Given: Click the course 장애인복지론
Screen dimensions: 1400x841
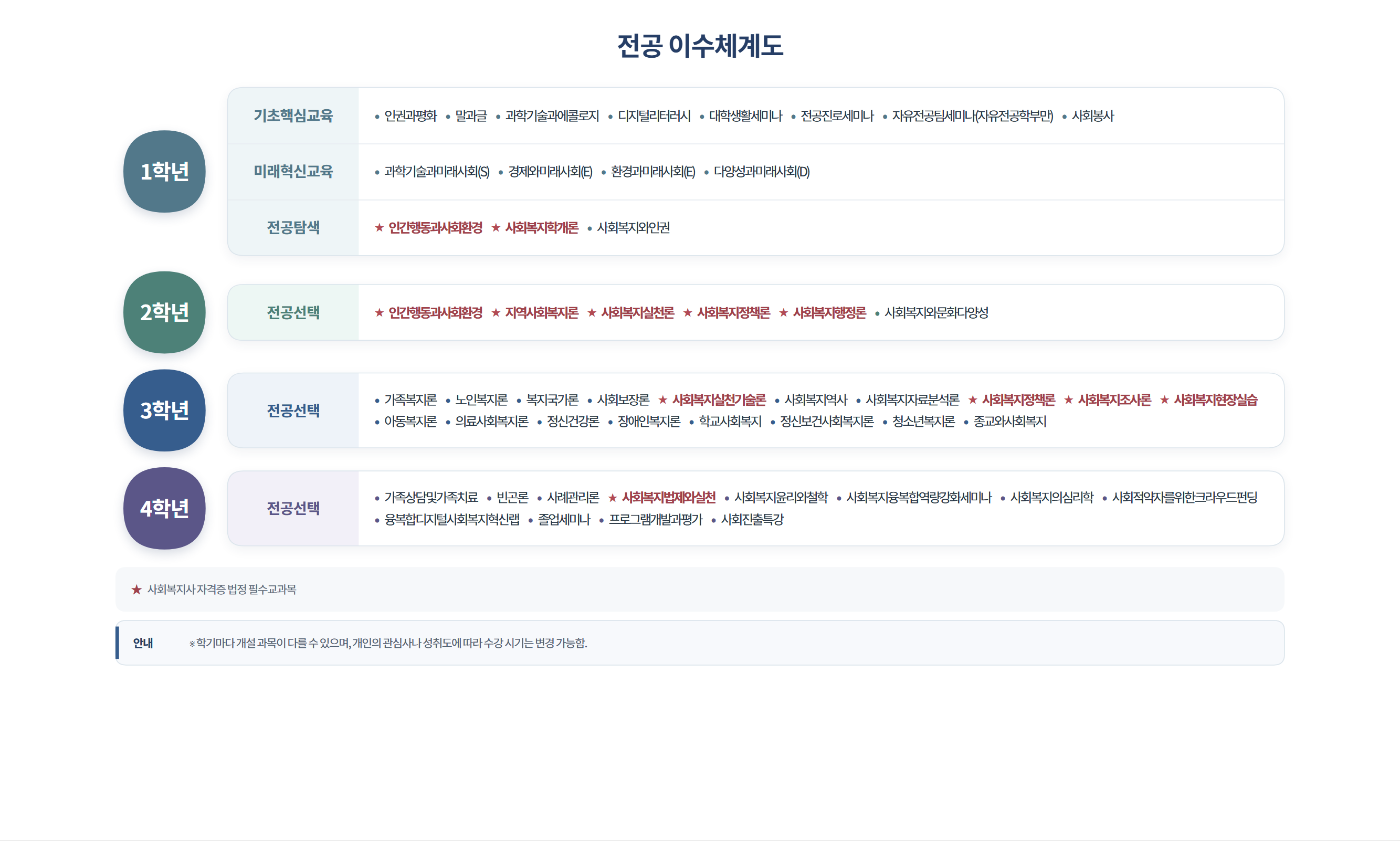Looking at the screenshot, I should (x=649, y=421).
